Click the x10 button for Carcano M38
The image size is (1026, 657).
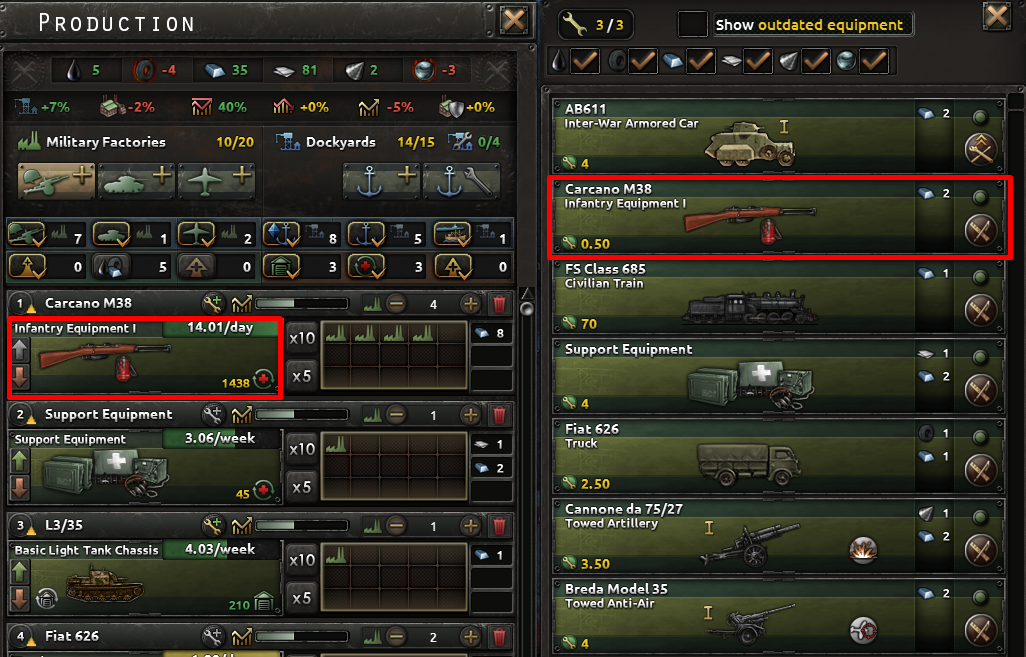302,338
